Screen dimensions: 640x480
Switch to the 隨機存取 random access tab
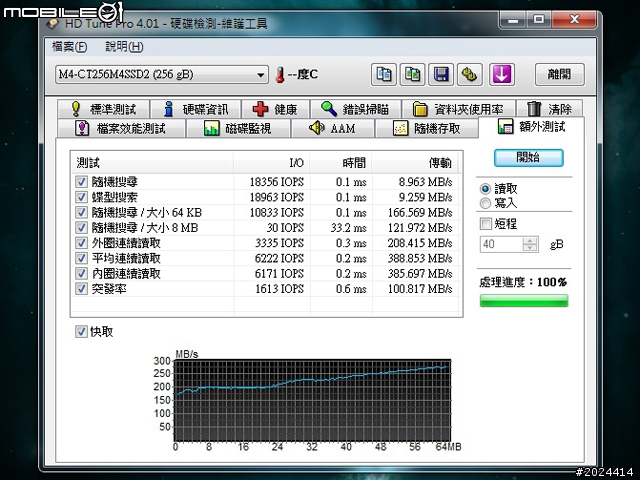pos(427,128)
